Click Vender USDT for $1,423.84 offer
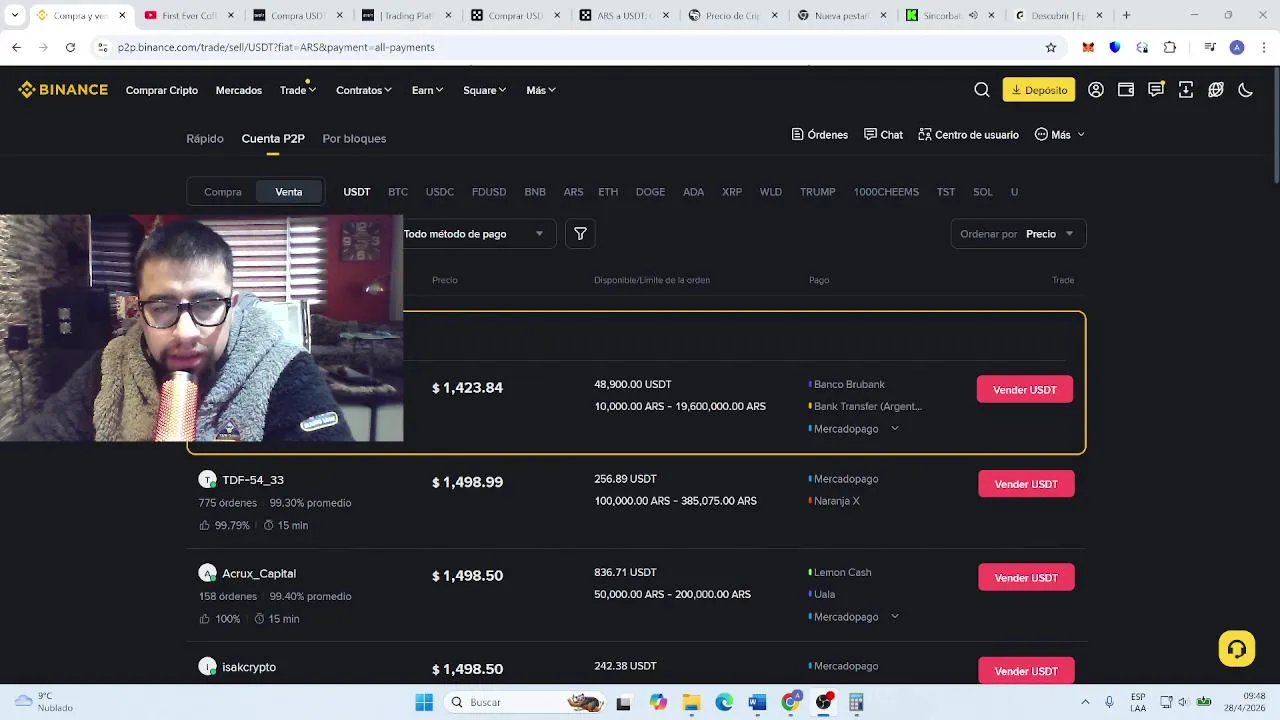The image size is (1280, 720). [1025, 390]
